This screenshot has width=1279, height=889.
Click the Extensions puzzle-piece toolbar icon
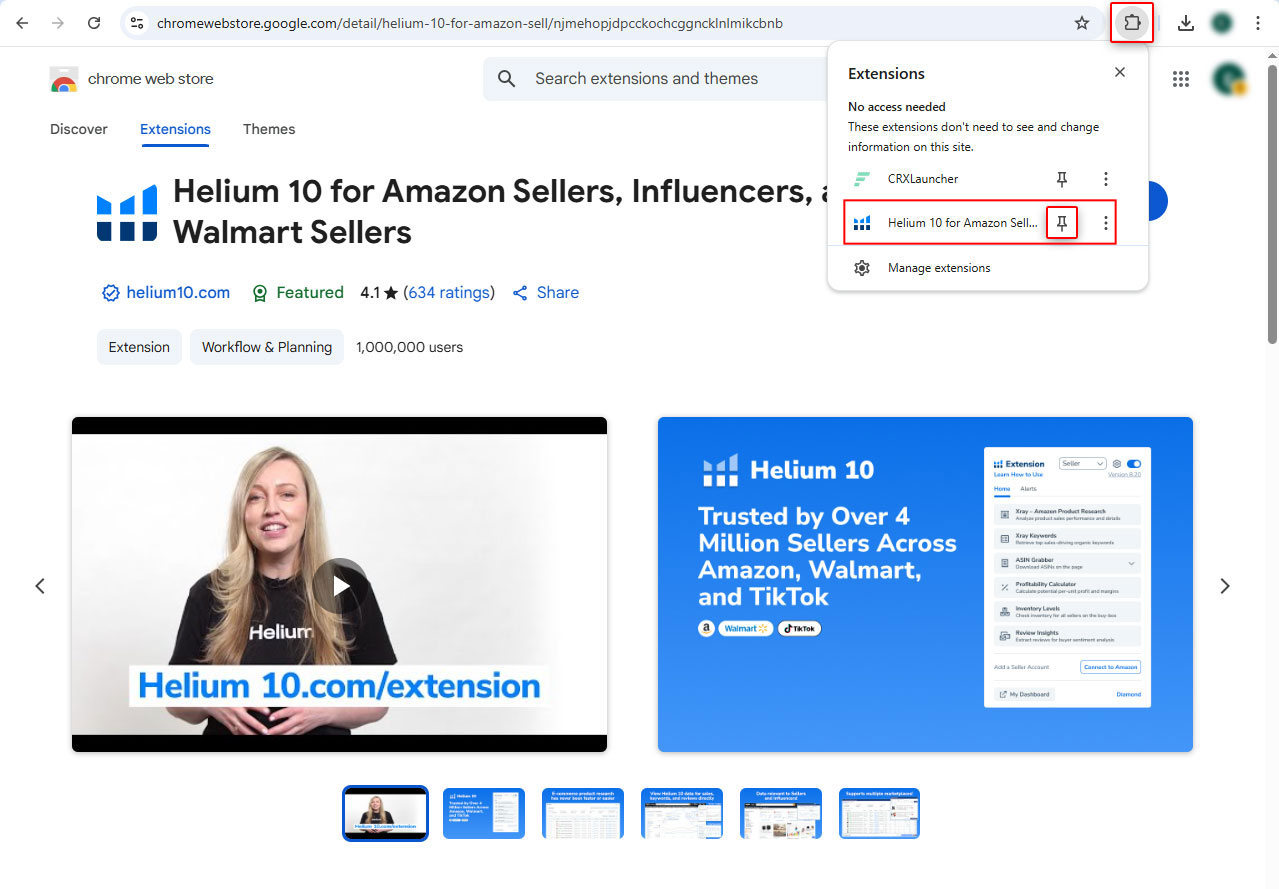point(1132,23)
